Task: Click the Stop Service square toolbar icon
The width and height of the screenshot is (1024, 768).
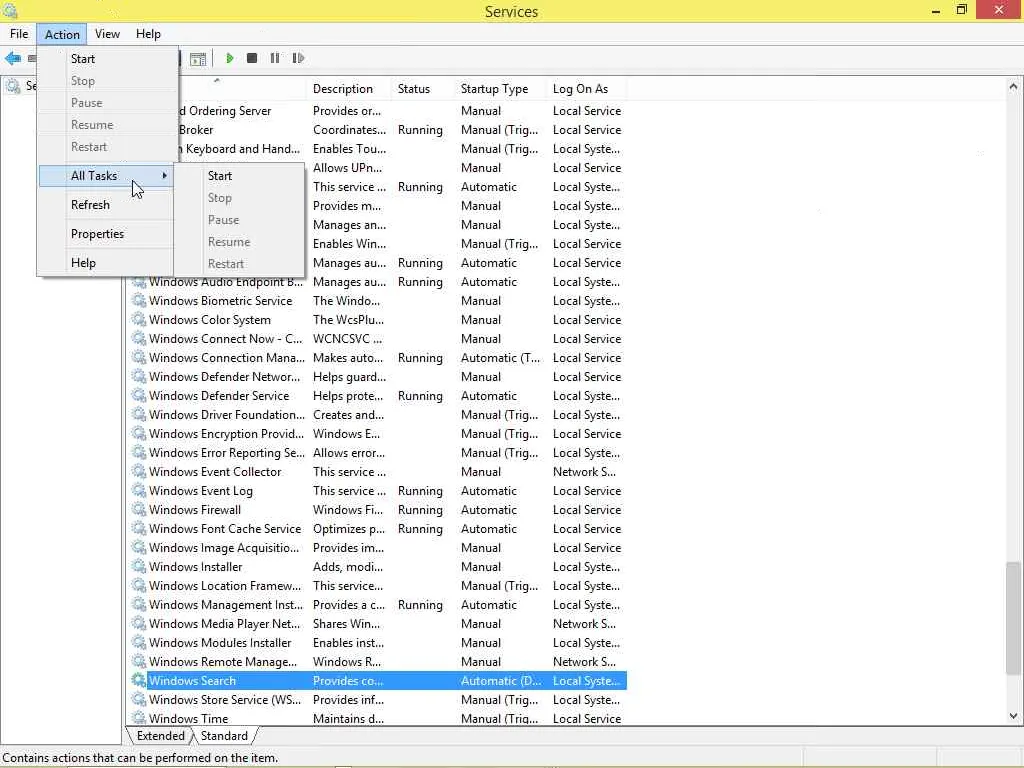Action: coord(252,59)
